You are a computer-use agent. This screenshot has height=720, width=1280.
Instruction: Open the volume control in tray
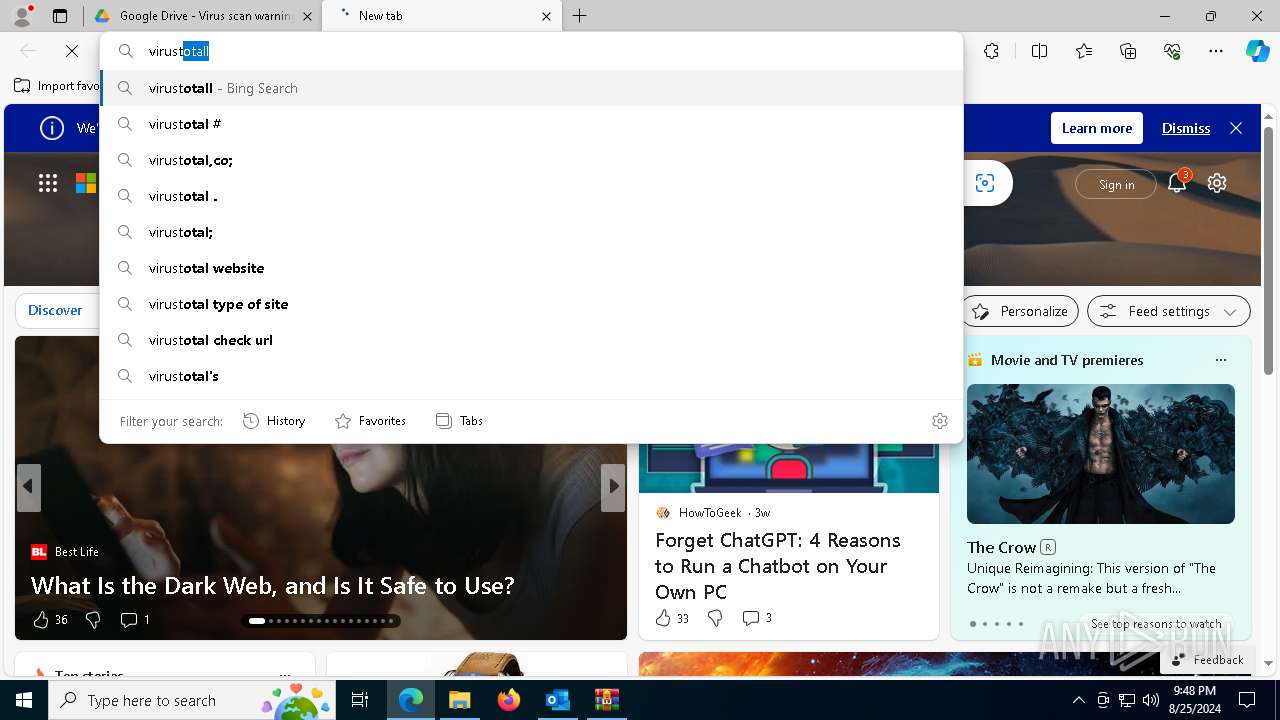click(x=1150, y=700)
